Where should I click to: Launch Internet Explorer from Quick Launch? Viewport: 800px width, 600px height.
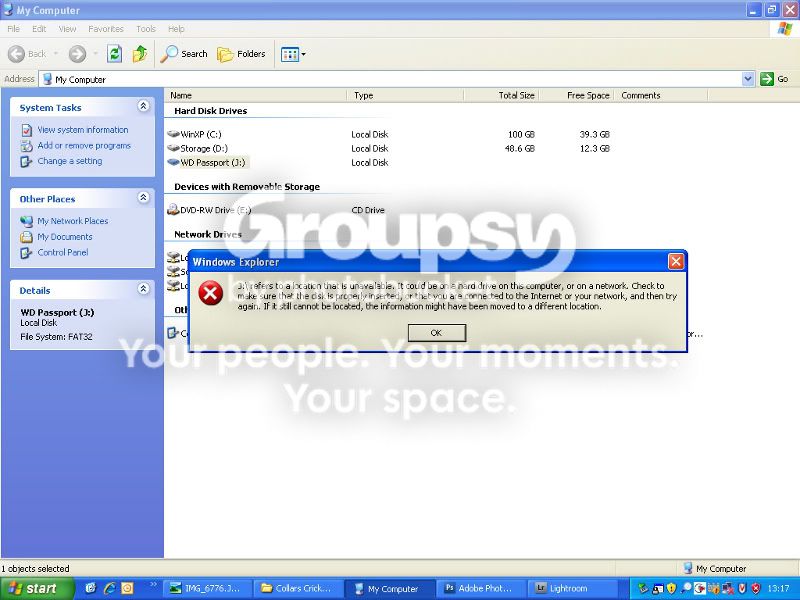point(109,588)
